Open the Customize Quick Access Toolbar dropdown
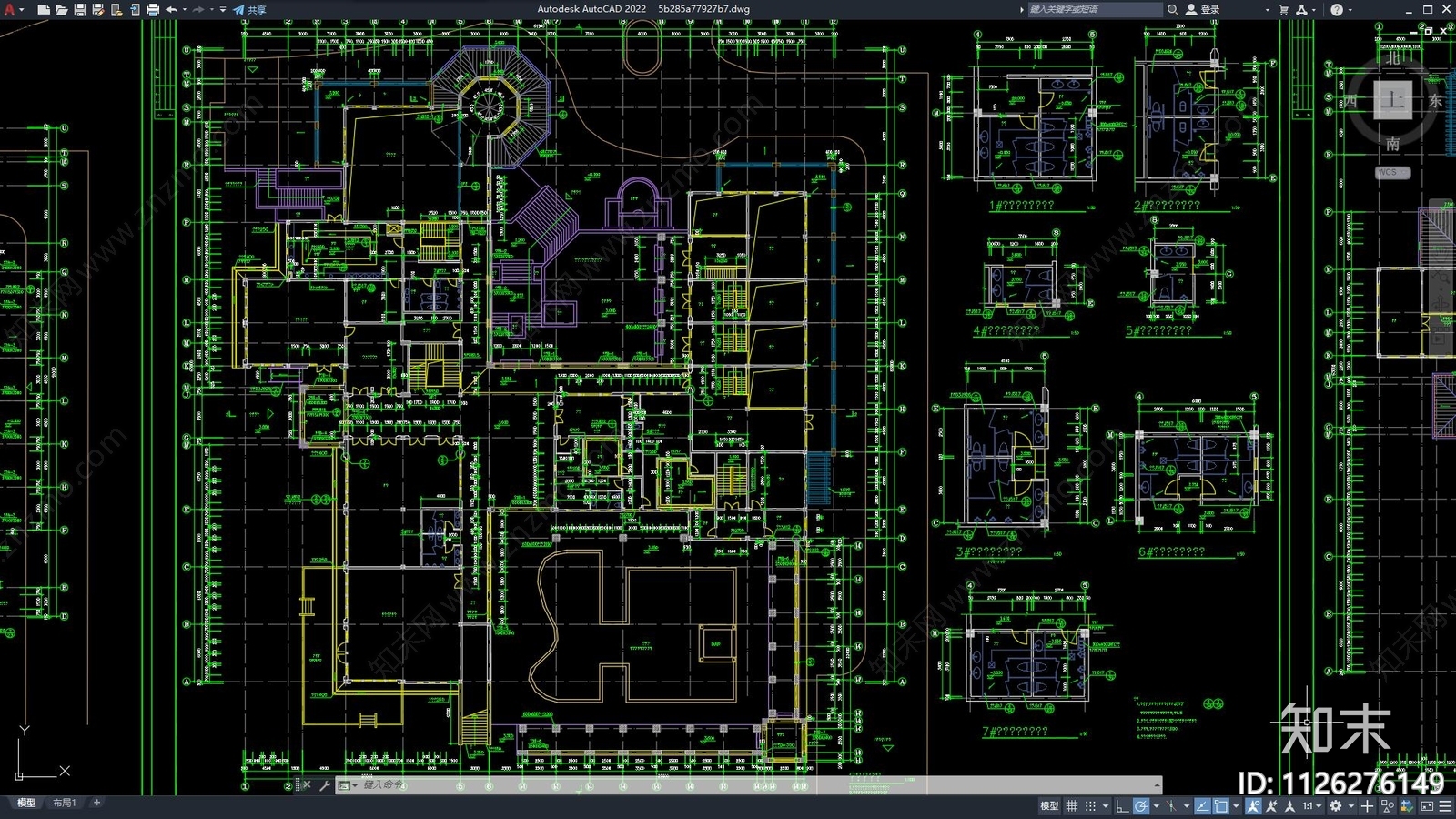The image size is (1456, 819). tap(223, 9)
